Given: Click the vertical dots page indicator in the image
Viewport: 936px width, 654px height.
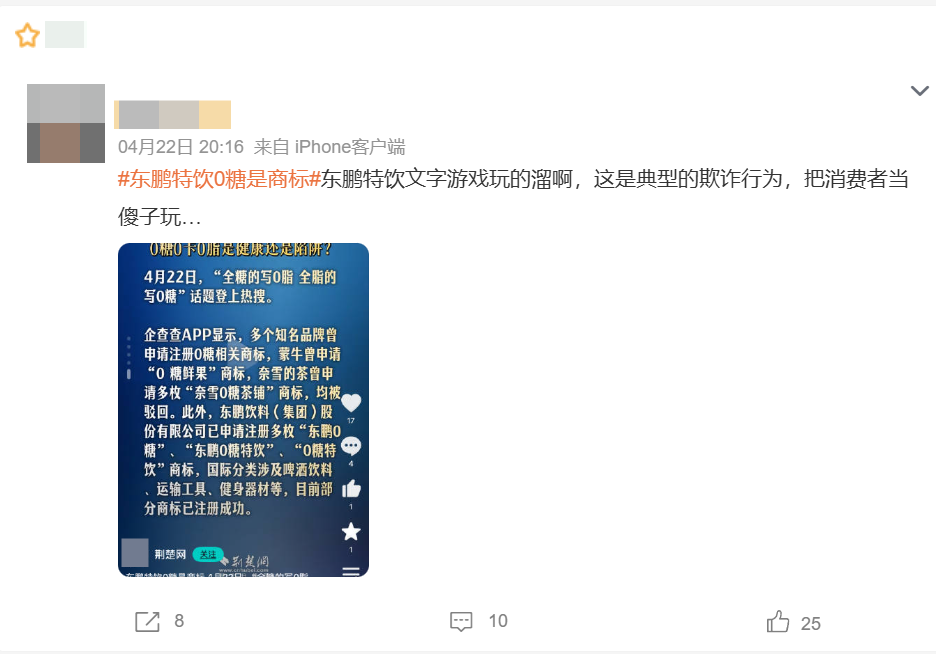Looking at the screenshot, I should [129, 358].
